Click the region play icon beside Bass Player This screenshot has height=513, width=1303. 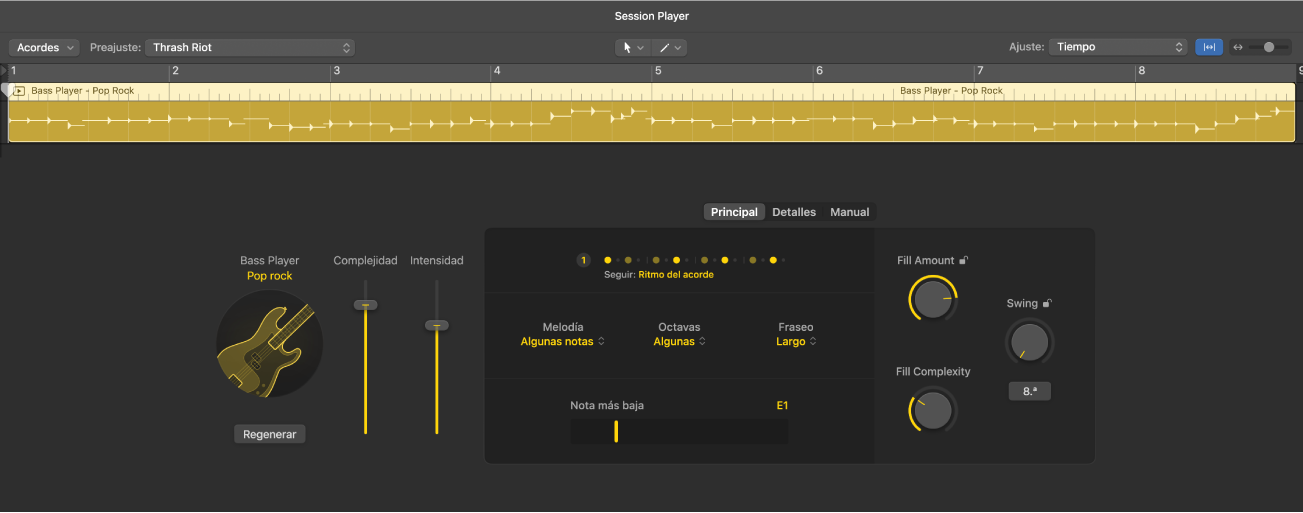(19, 91)
